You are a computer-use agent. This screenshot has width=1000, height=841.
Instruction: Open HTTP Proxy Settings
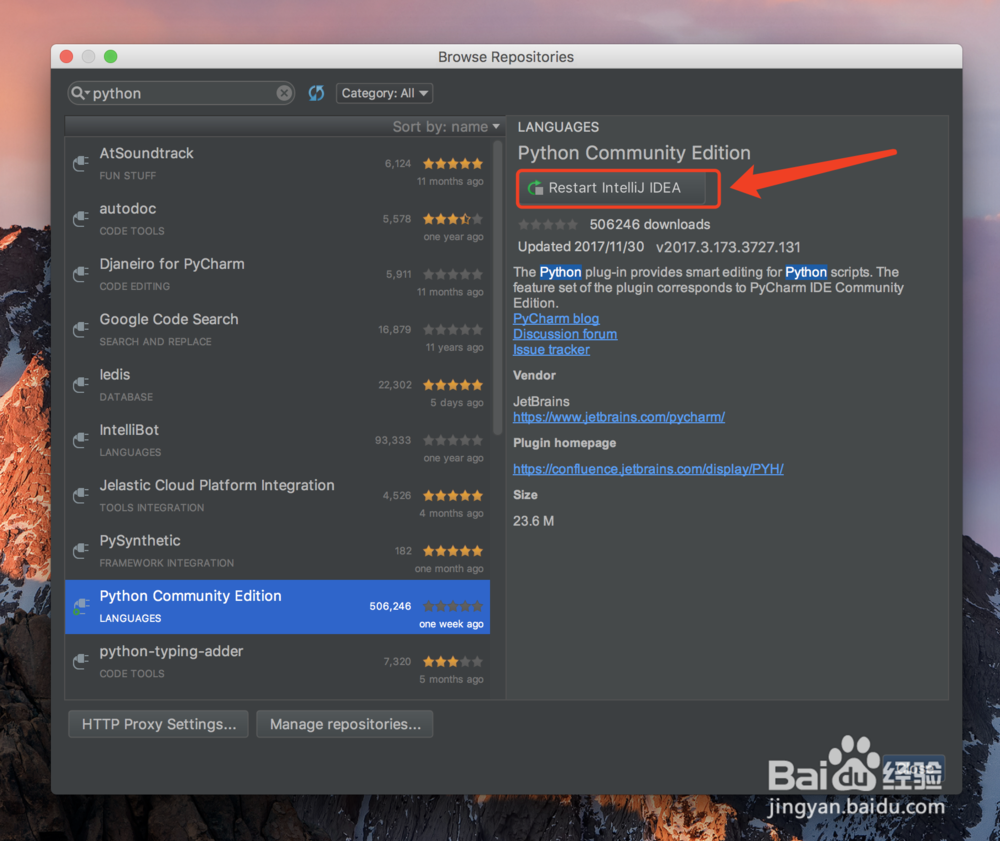pyautogui.click(x=158, y=724)
